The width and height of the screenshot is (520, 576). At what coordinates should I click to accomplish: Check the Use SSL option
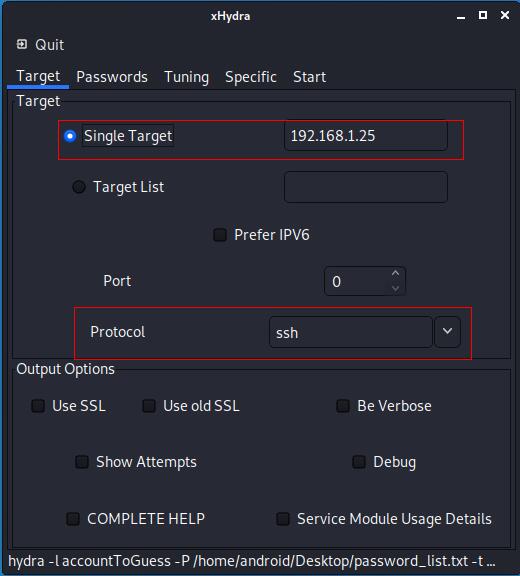(38, 406)
